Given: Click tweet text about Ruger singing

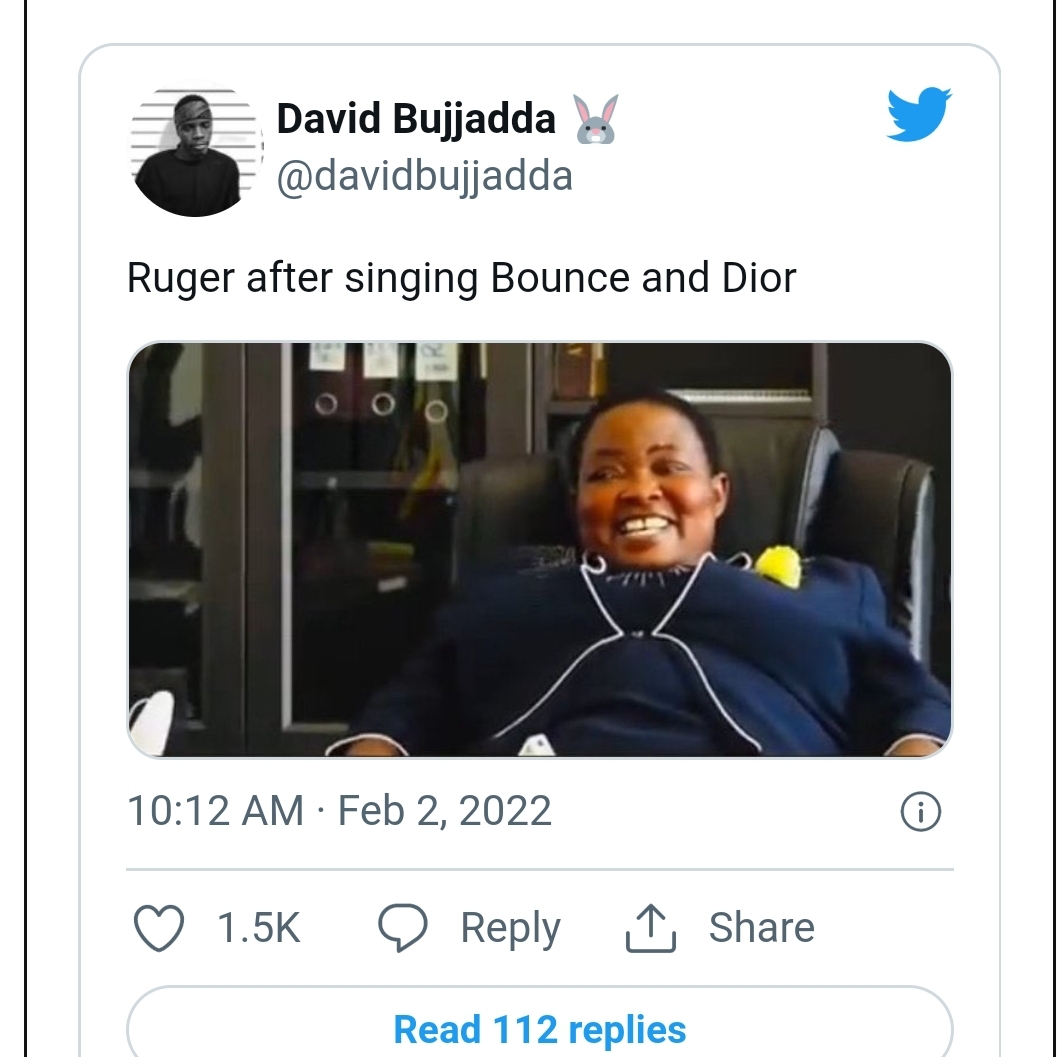Looking at the screenshot, I should tap(461, 278).
